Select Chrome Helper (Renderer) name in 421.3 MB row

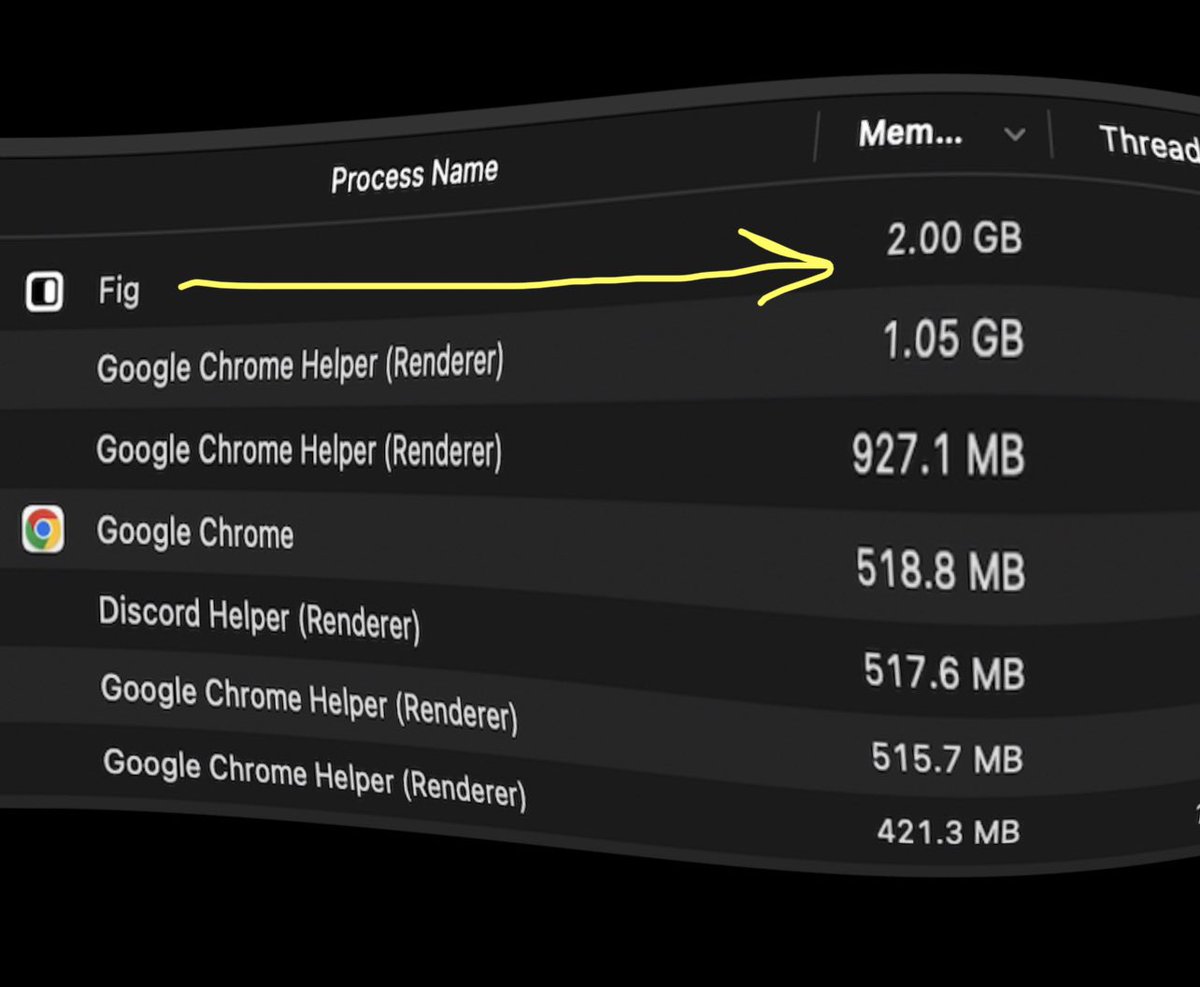tap(314, 778)
